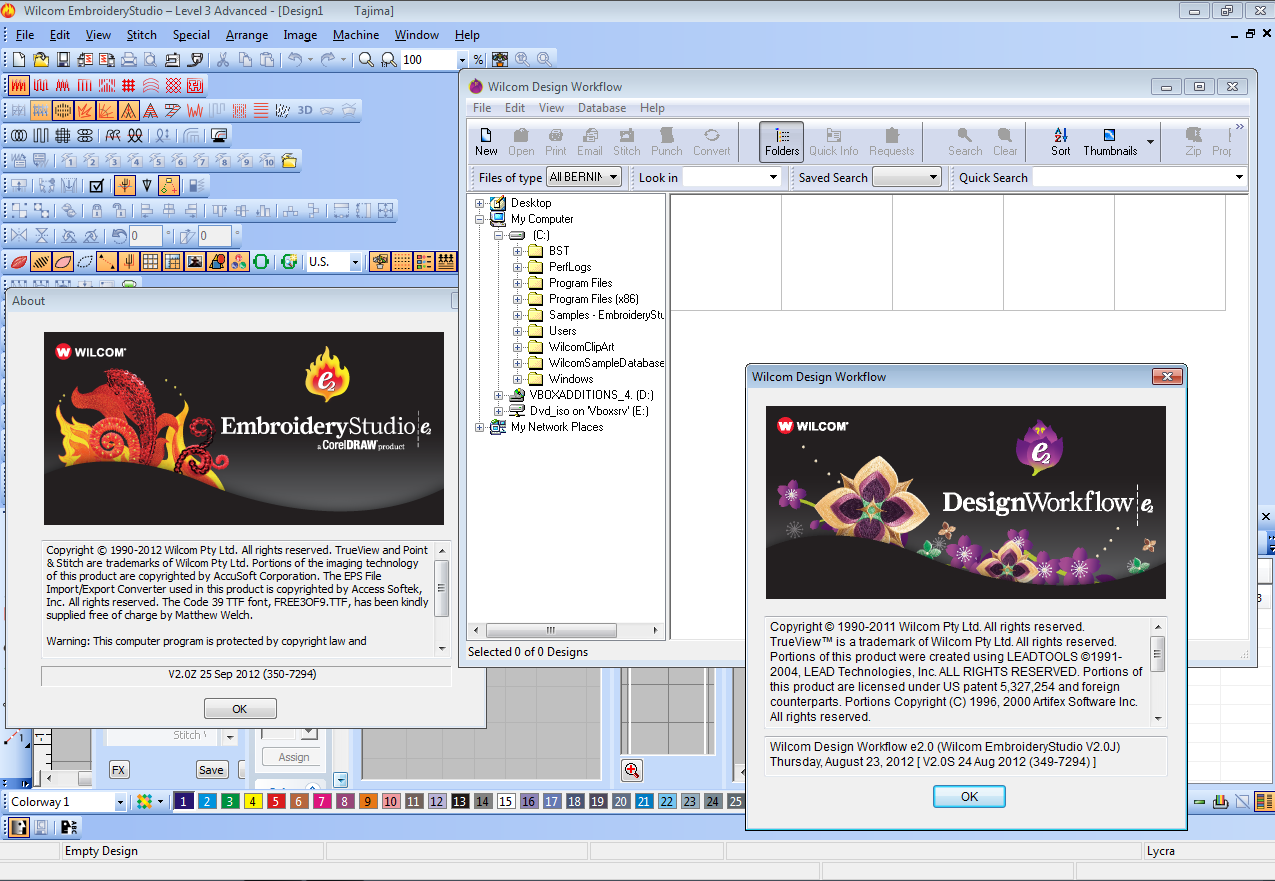Click the Save button below Stitch field

(211, 770)
